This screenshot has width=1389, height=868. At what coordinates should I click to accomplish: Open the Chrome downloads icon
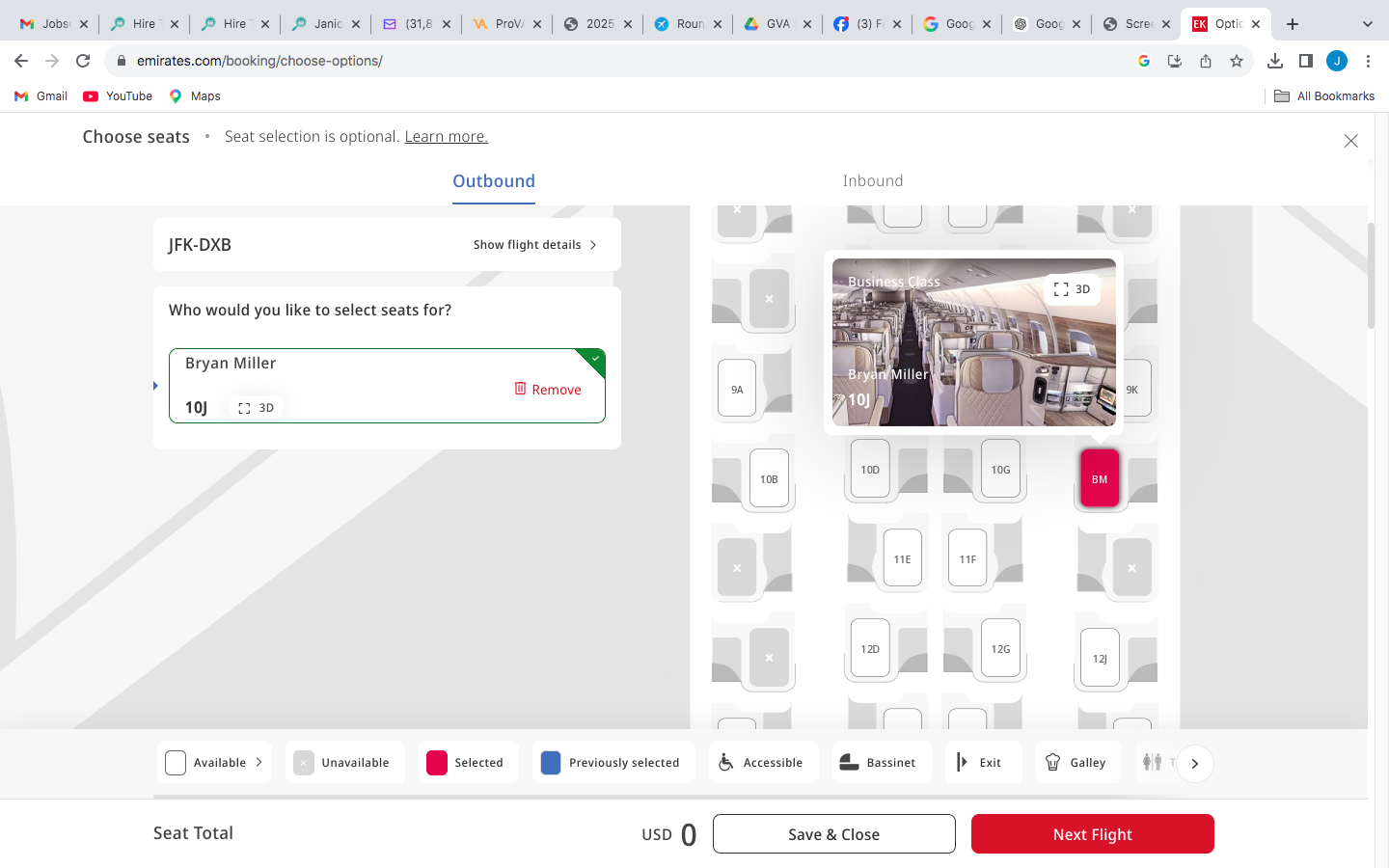point(1274,61)
